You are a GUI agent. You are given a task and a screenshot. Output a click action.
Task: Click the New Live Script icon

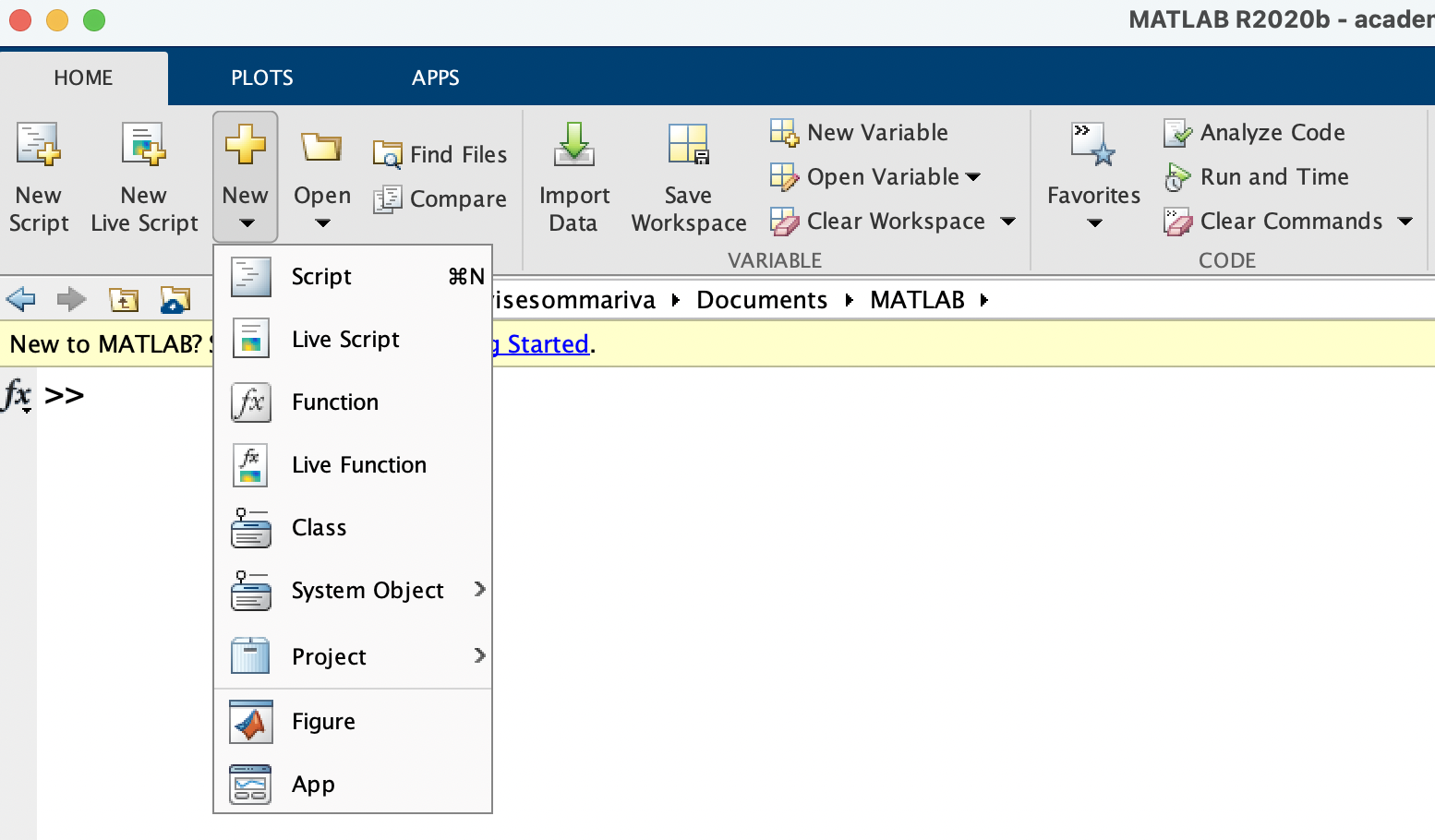(144, 145)
